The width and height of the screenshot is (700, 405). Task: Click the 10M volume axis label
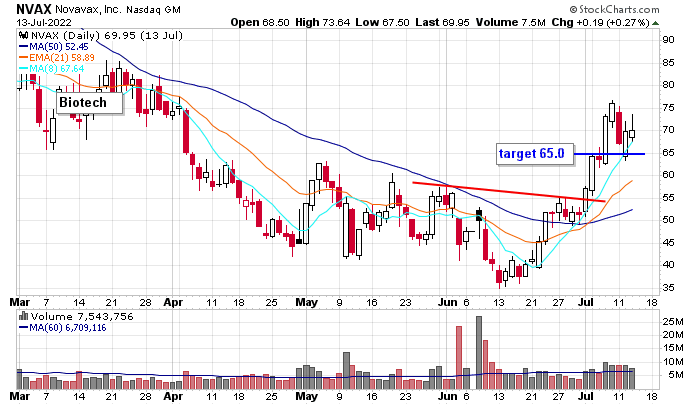(673, 361)
